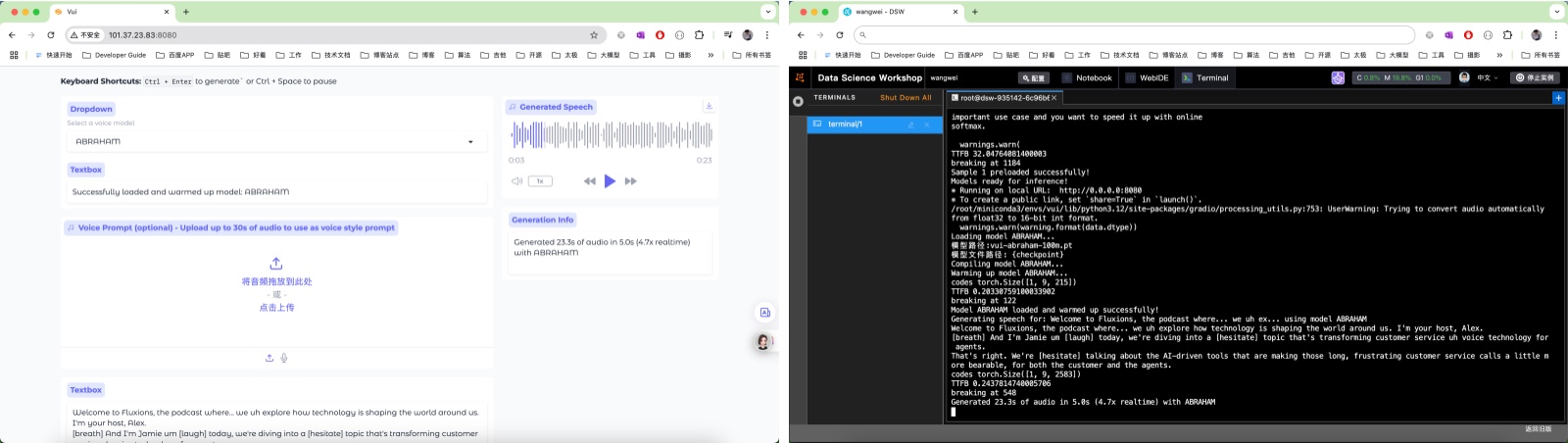1568x443 pixels.
Task: Open media control icon in Vui toolbar
Action: click(728, 34)
